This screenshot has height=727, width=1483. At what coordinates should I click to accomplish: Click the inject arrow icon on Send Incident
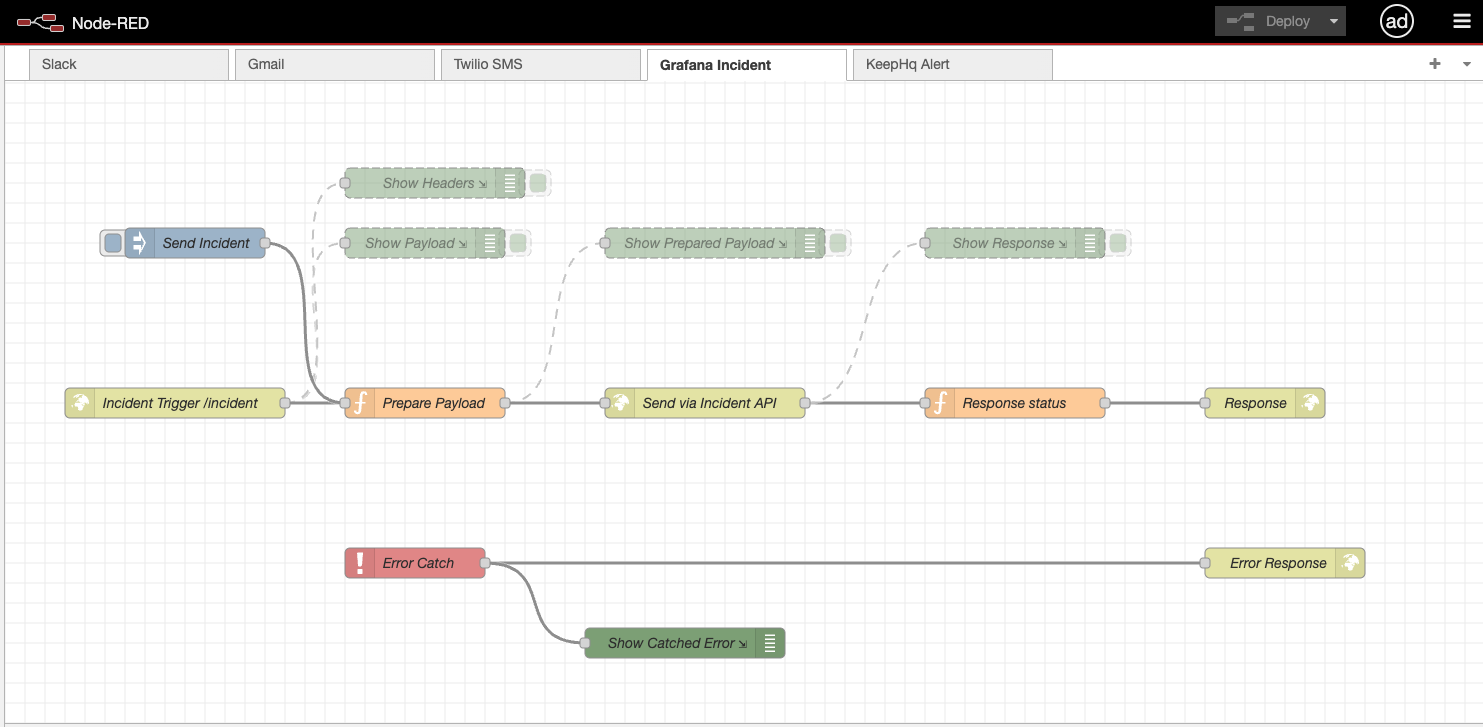click(x=140, y=243)
